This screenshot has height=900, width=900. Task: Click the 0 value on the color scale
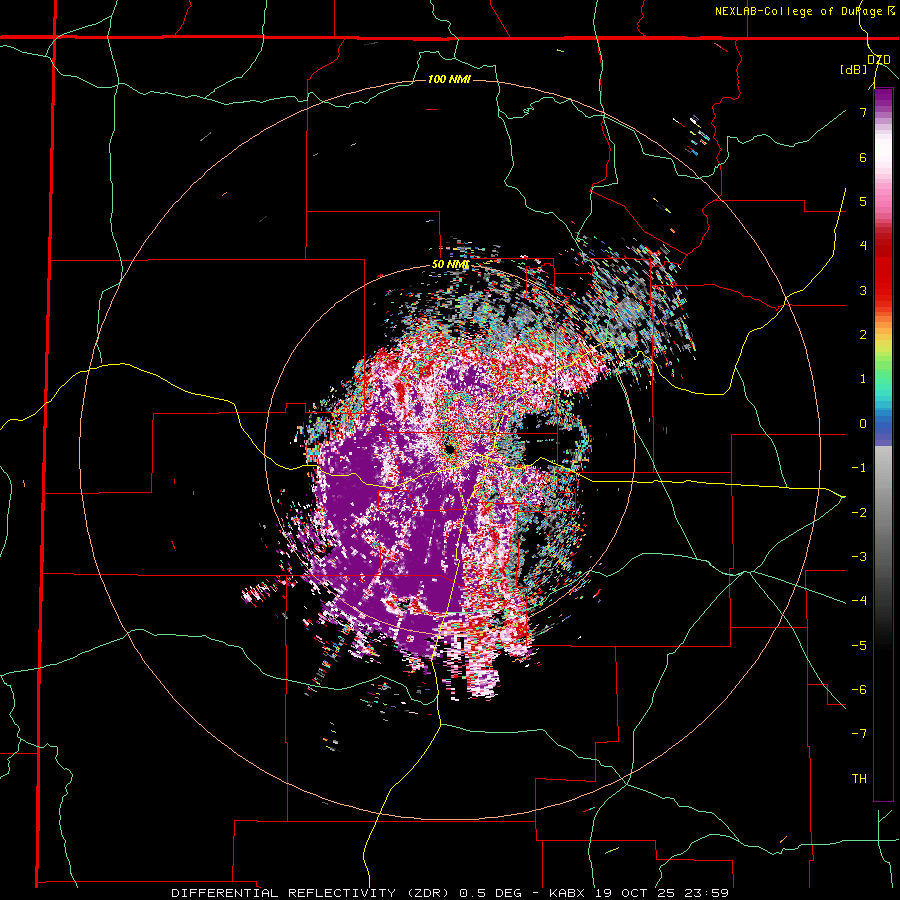tap(863, 424)
